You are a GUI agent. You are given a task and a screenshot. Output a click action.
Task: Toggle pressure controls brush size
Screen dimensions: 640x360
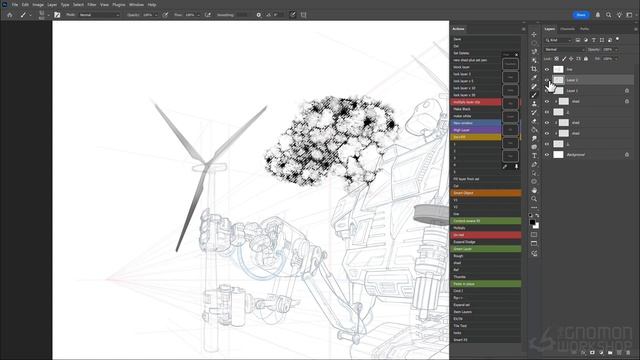click(293, 15)
